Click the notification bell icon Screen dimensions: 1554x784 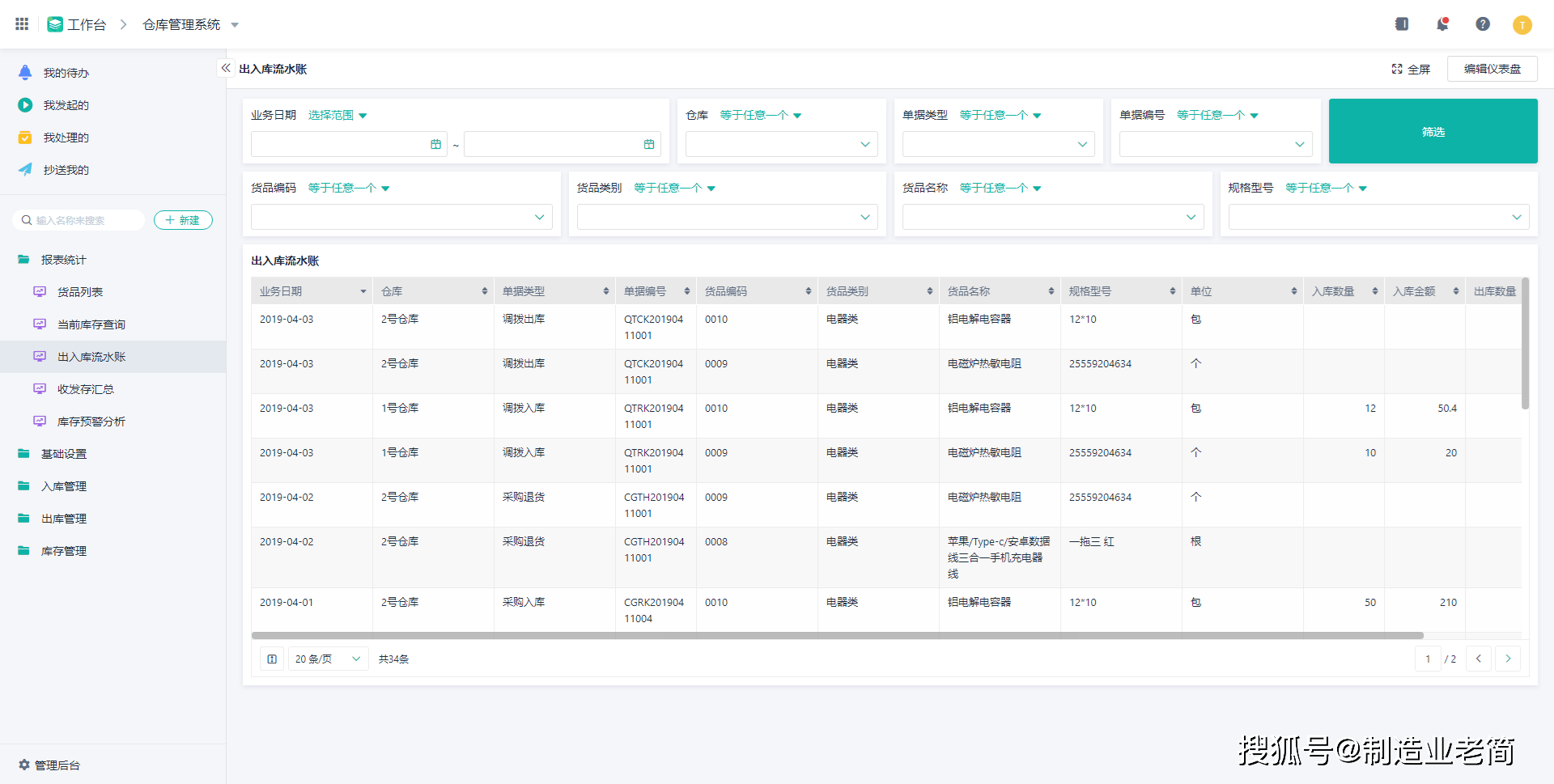pos(1442,24)
